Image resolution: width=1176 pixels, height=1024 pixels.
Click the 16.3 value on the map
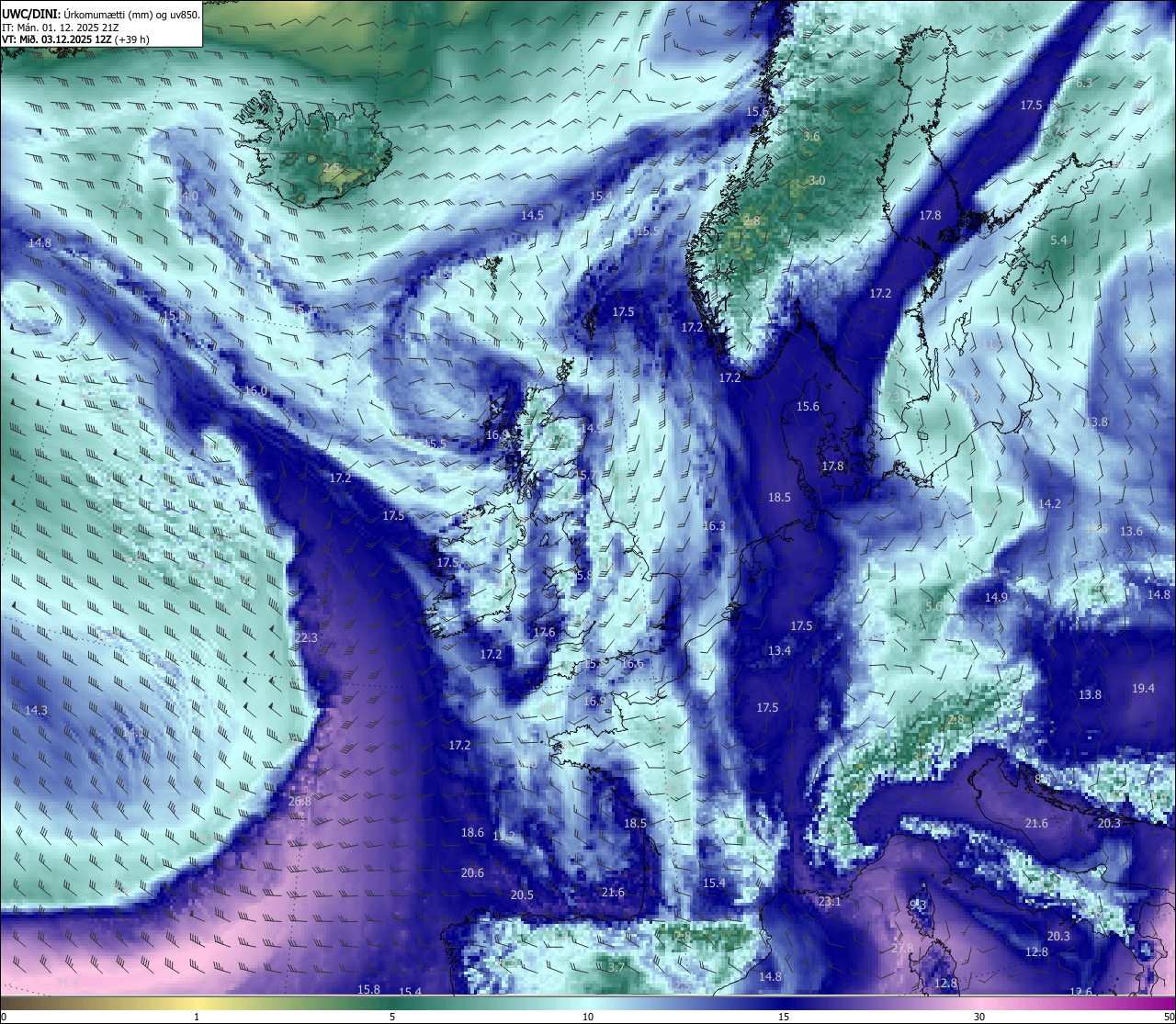pyautogui.click(x=714, y=526)
